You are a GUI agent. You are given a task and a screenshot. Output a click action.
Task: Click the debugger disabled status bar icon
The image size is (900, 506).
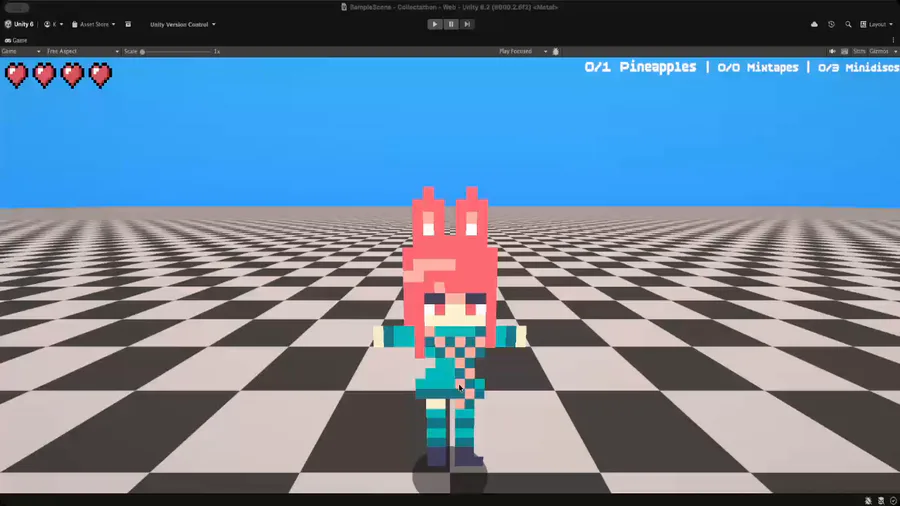point(868,501)
